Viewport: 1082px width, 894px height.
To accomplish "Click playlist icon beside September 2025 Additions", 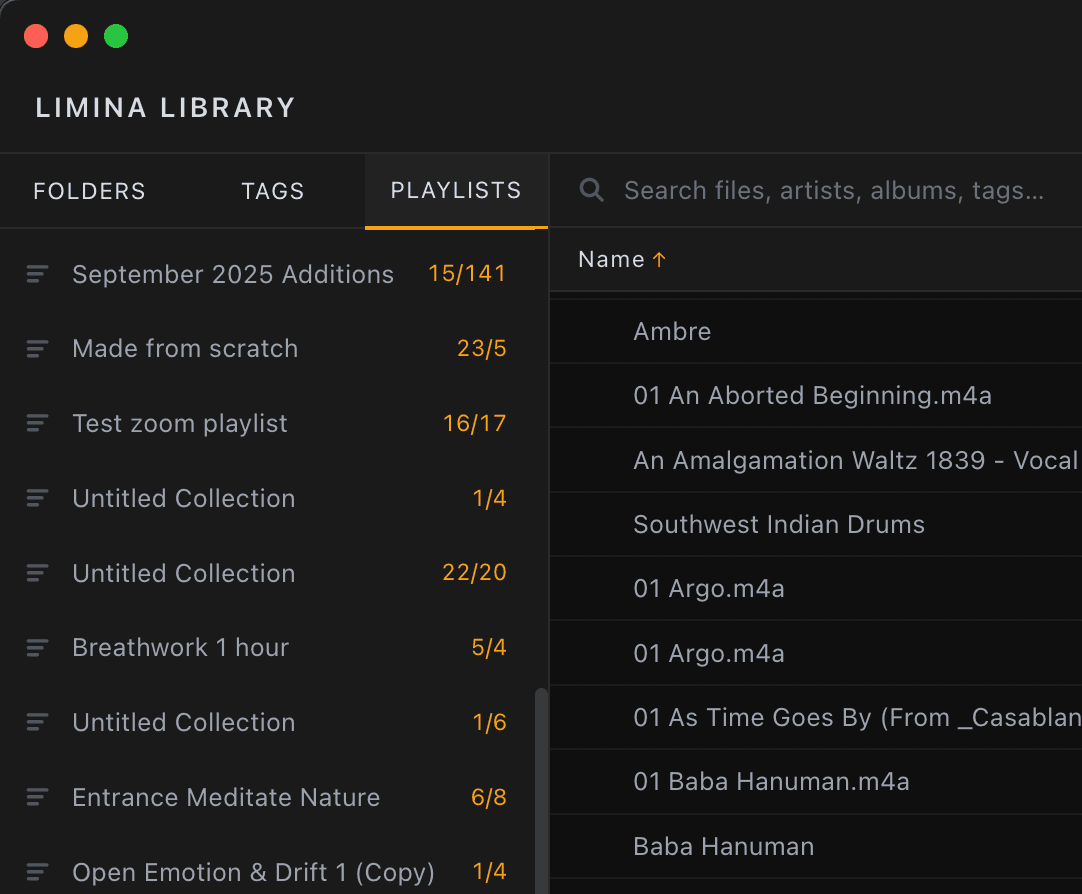I will pos(37,274).
